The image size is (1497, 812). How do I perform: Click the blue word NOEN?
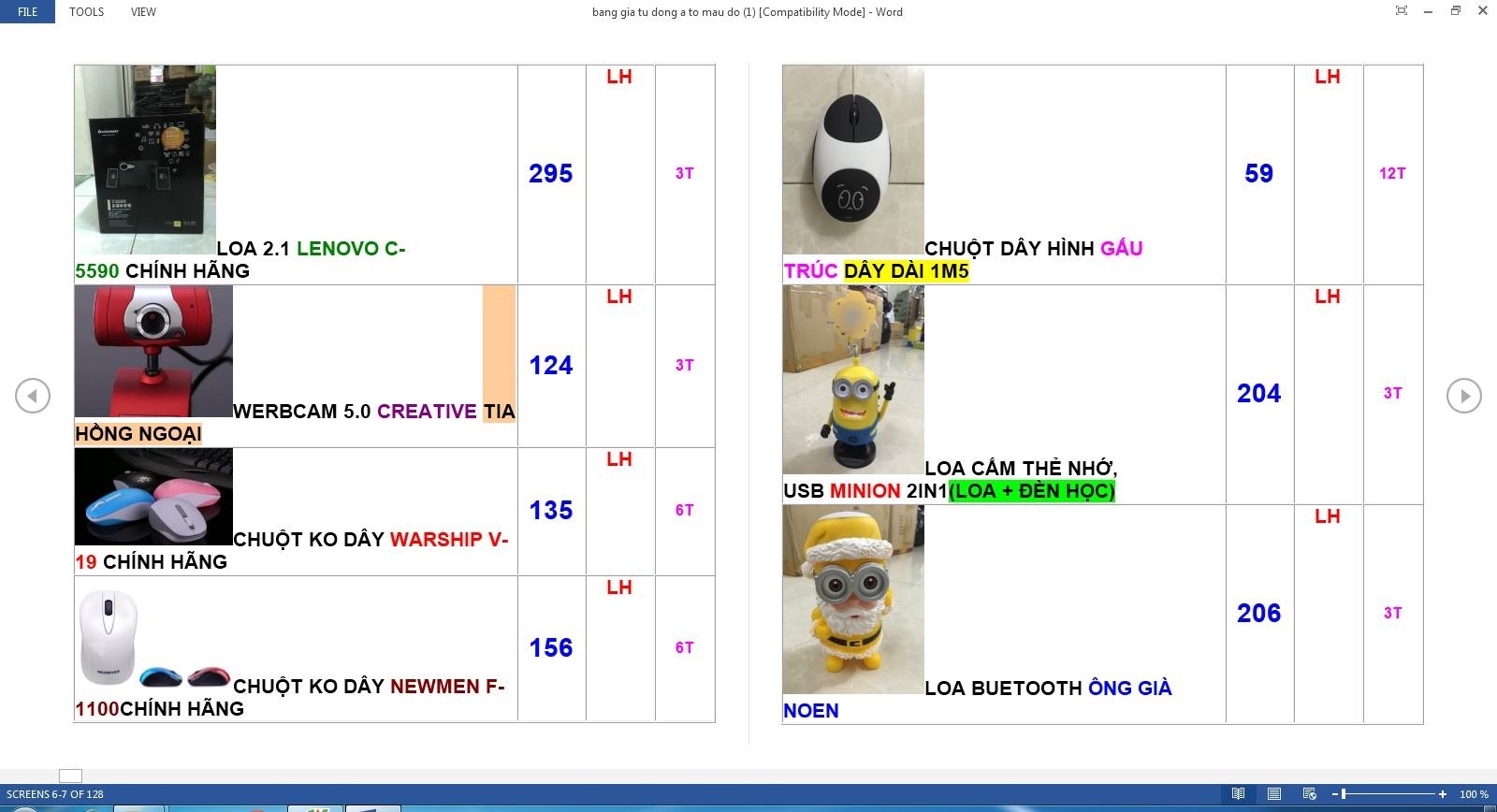coord(811,711)
